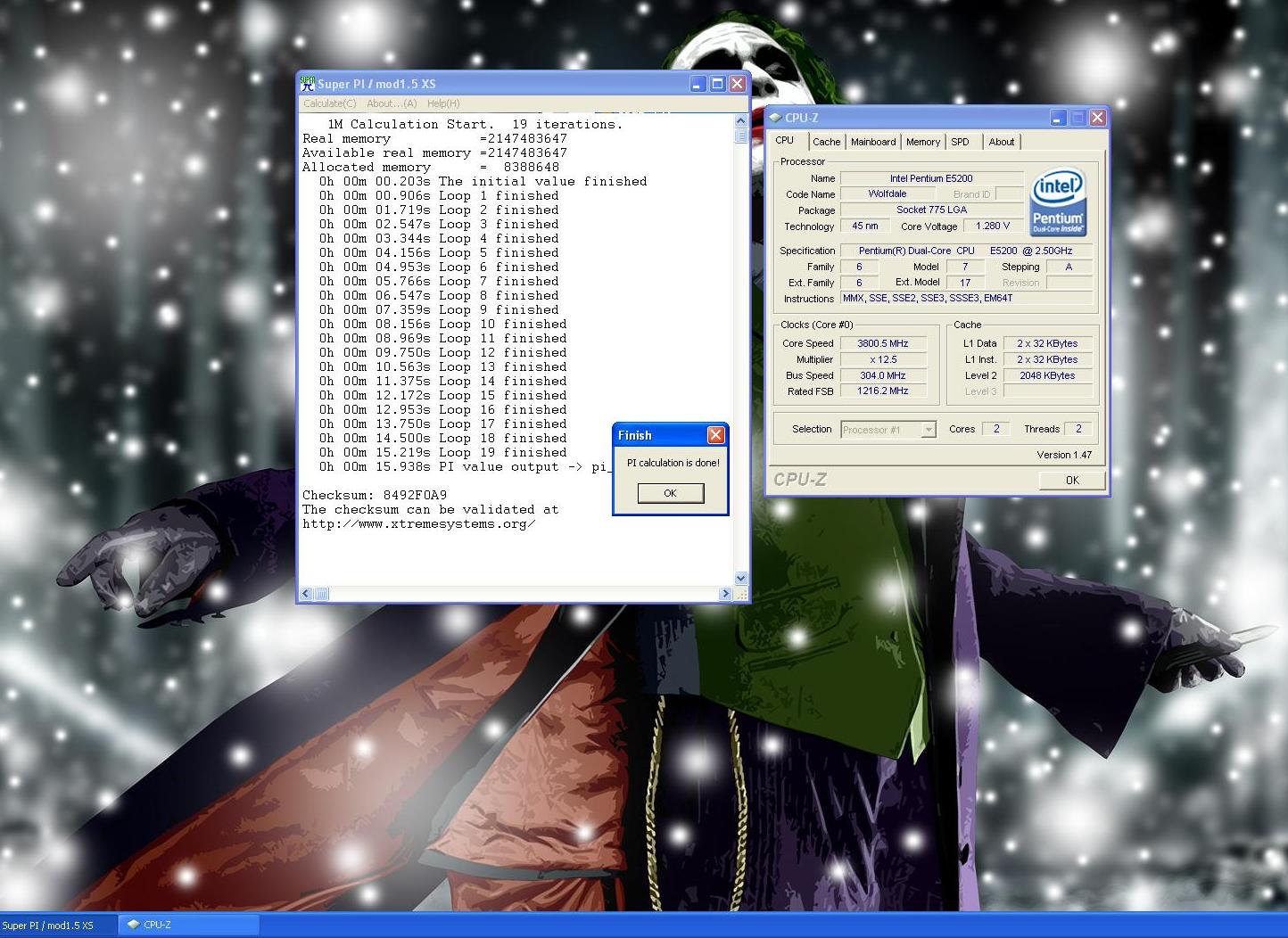Maximize the Super PI window
Screen dimensions: 1288x938
(x=718, y=84)
